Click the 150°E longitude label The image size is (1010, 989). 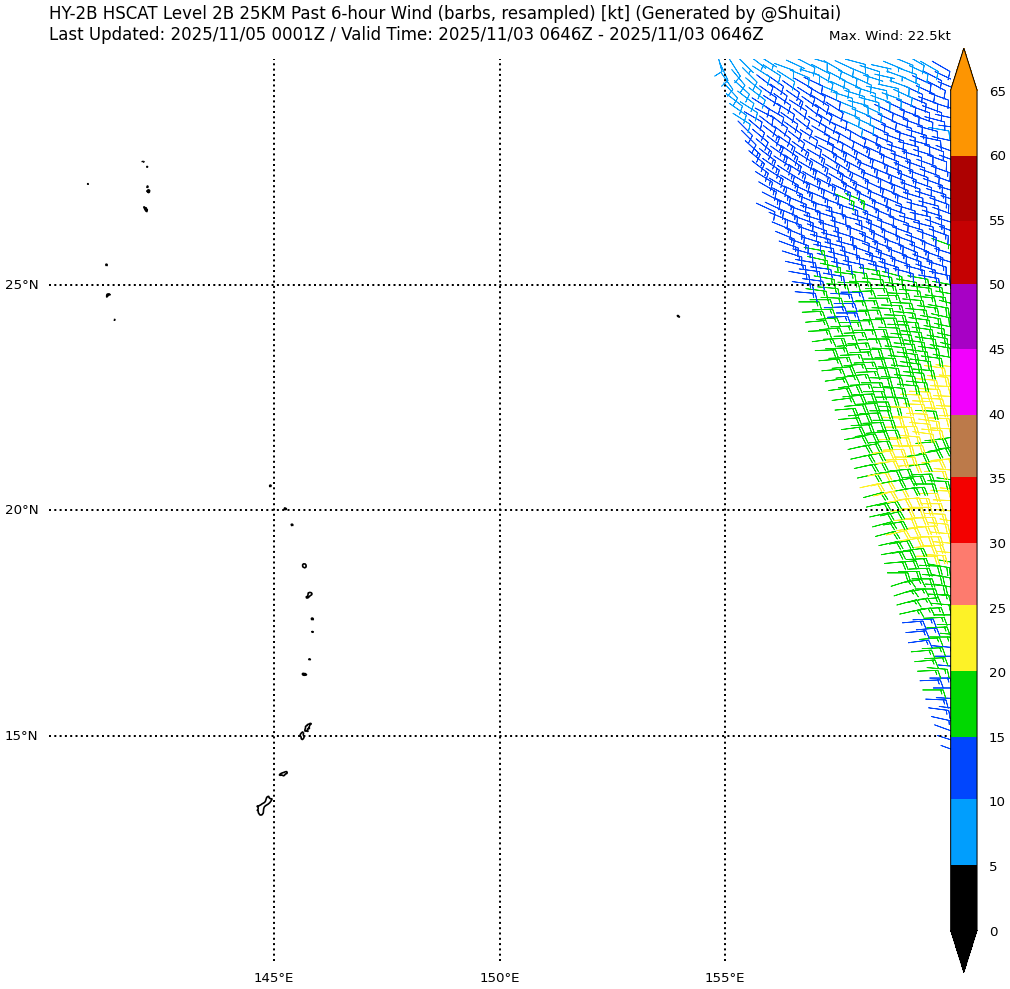point(499,977)
